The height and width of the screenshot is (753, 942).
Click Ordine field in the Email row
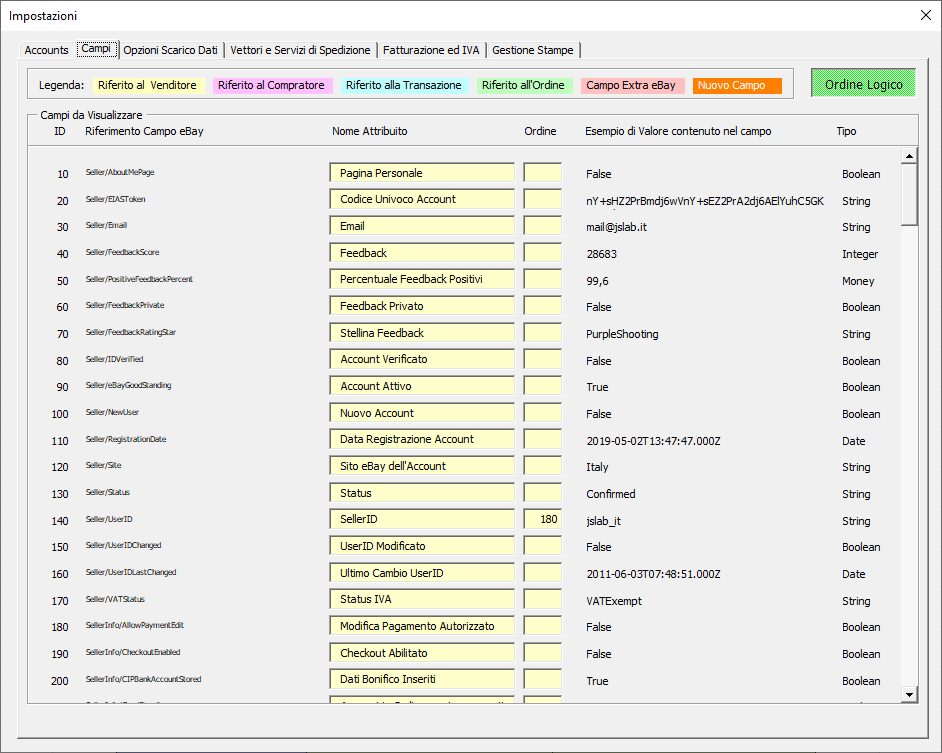click(542, 226)
